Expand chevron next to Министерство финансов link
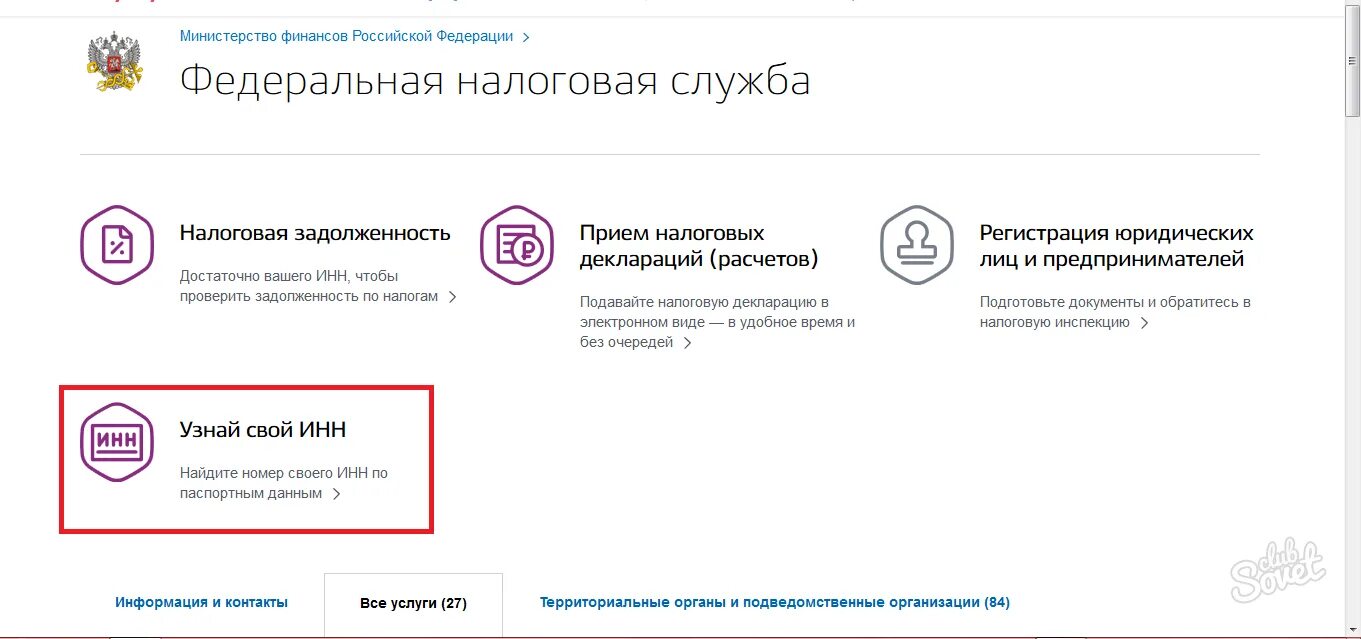 526,37
